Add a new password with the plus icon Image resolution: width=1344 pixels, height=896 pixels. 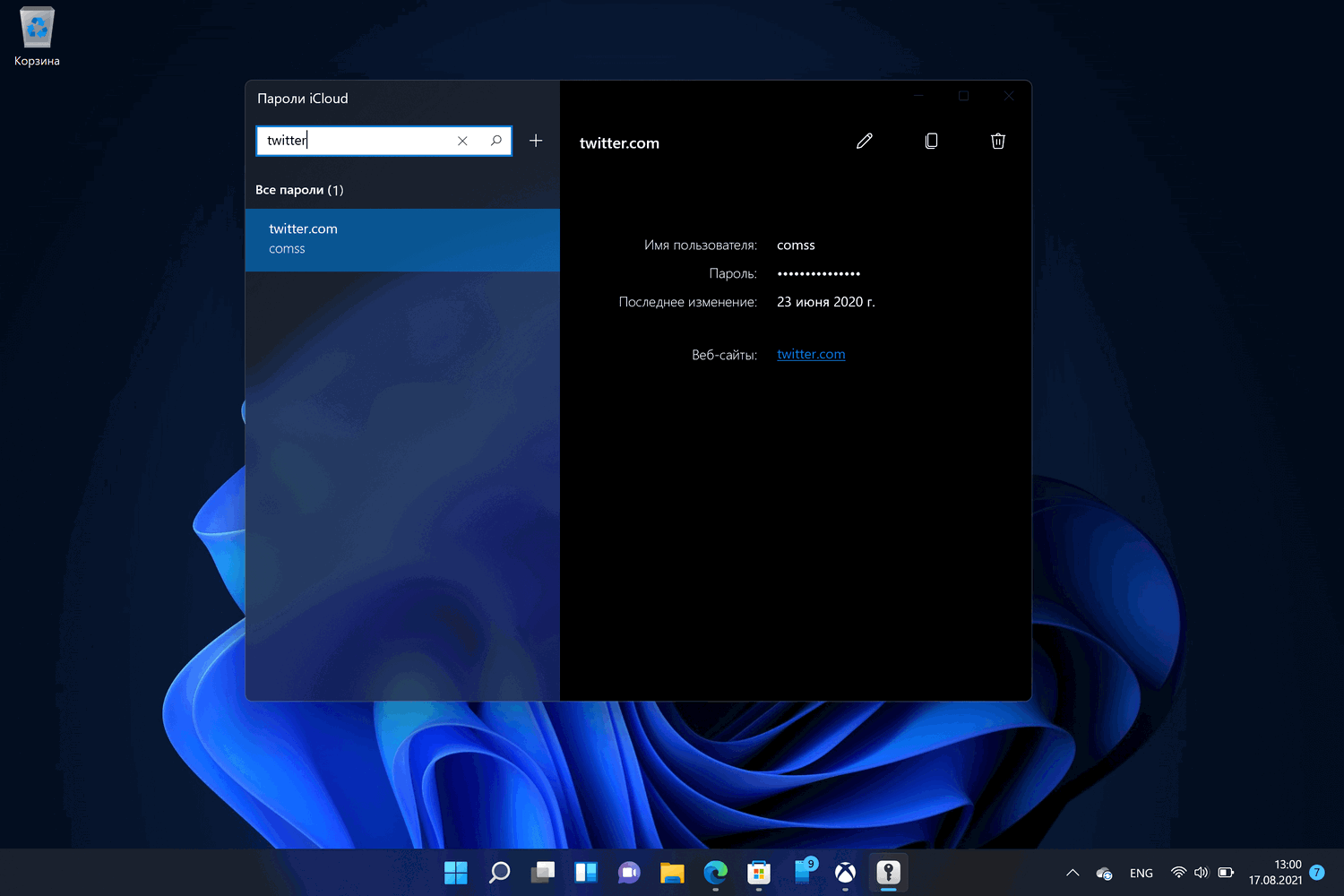pyautogui.click(x=536, y=141)
